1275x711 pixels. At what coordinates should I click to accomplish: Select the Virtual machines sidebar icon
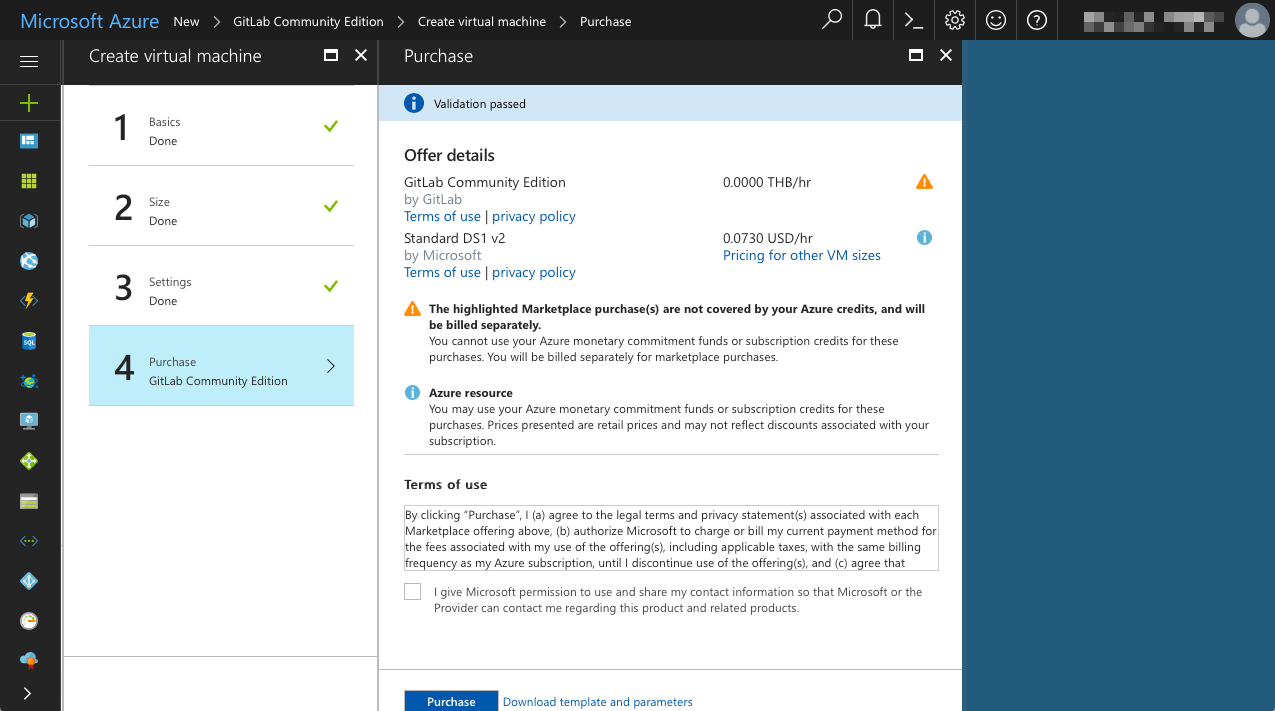30,421
